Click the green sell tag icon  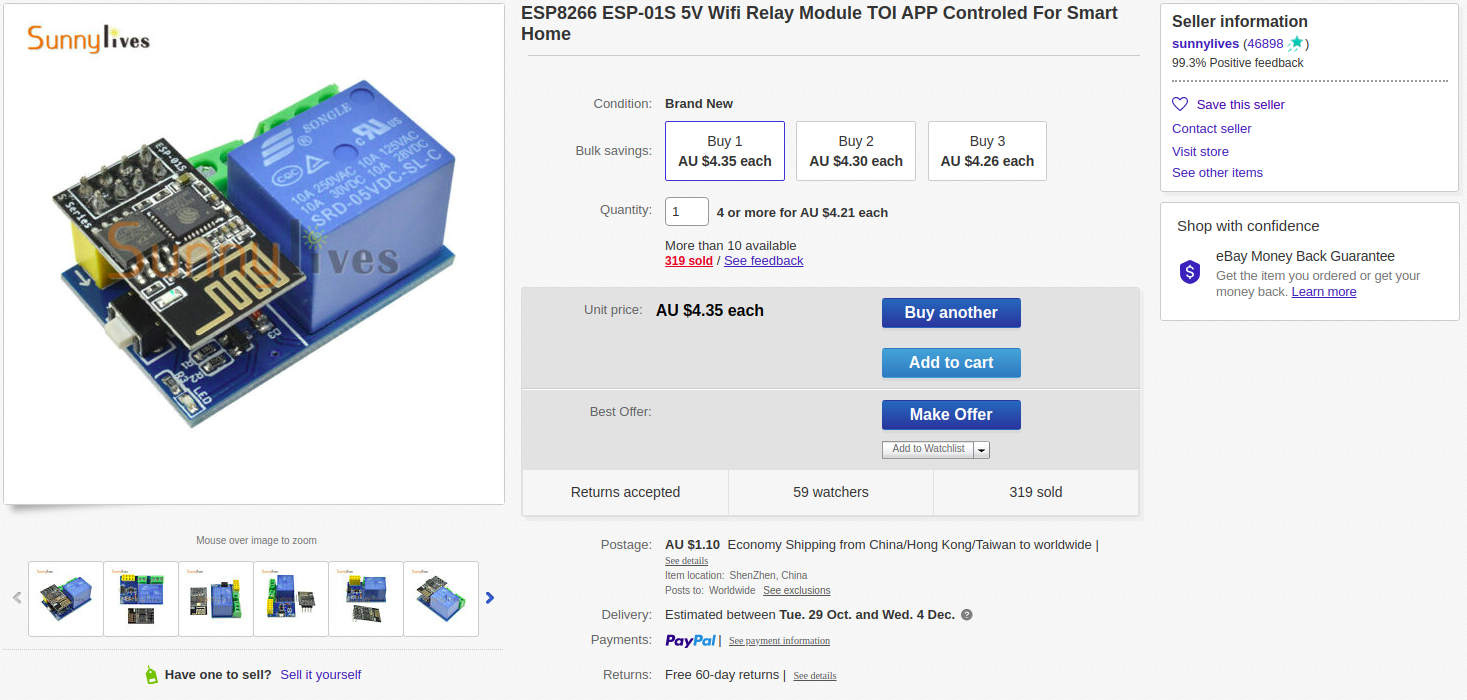[152, 675]
